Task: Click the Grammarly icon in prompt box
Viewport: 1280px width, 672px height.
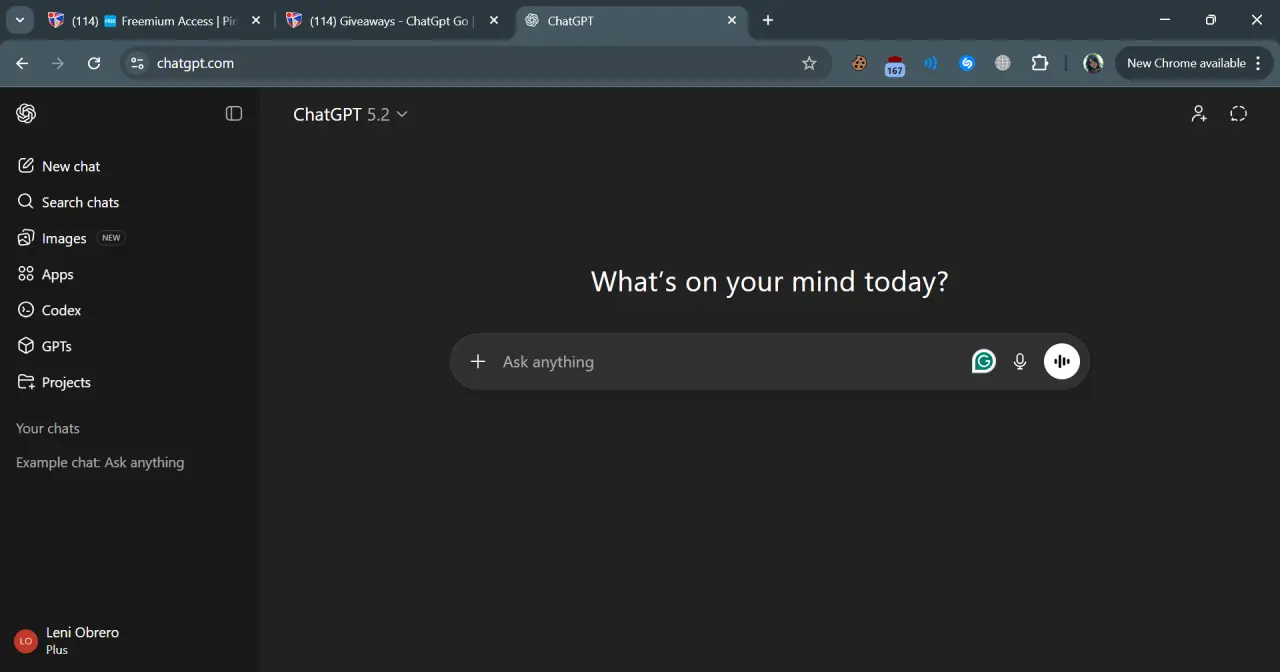Action: pos(984,361)
